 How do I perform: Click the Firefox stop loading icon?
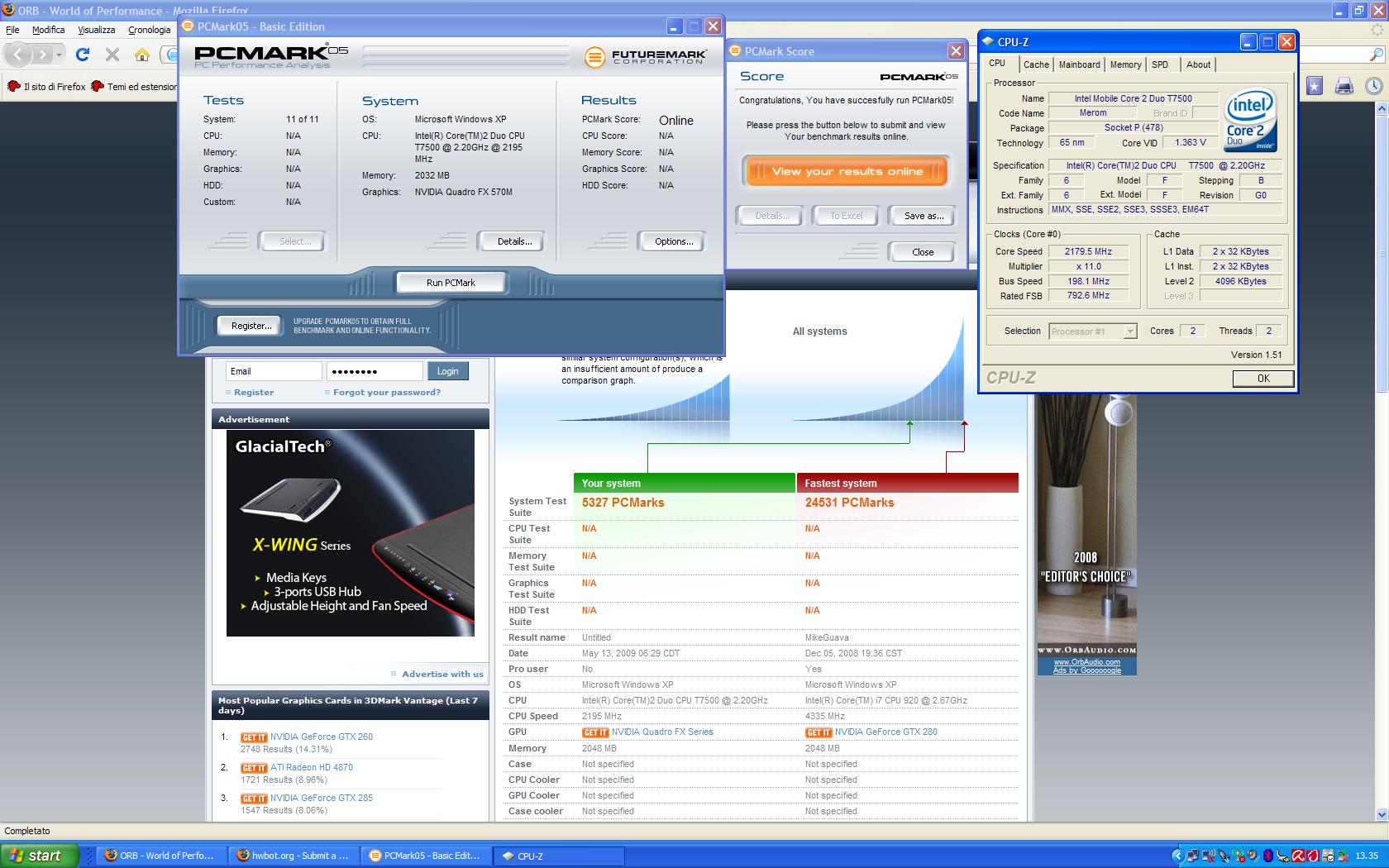(x=112, y=55)
